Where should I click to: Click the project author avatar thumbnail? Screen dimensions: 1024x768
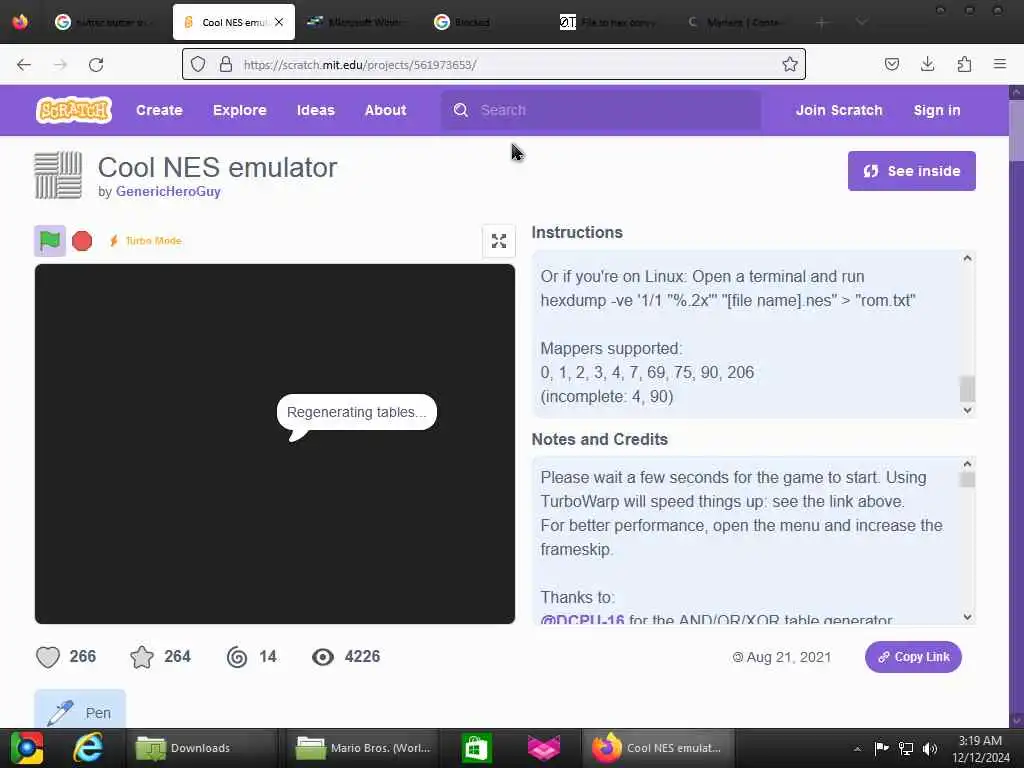tap(58, 174)
